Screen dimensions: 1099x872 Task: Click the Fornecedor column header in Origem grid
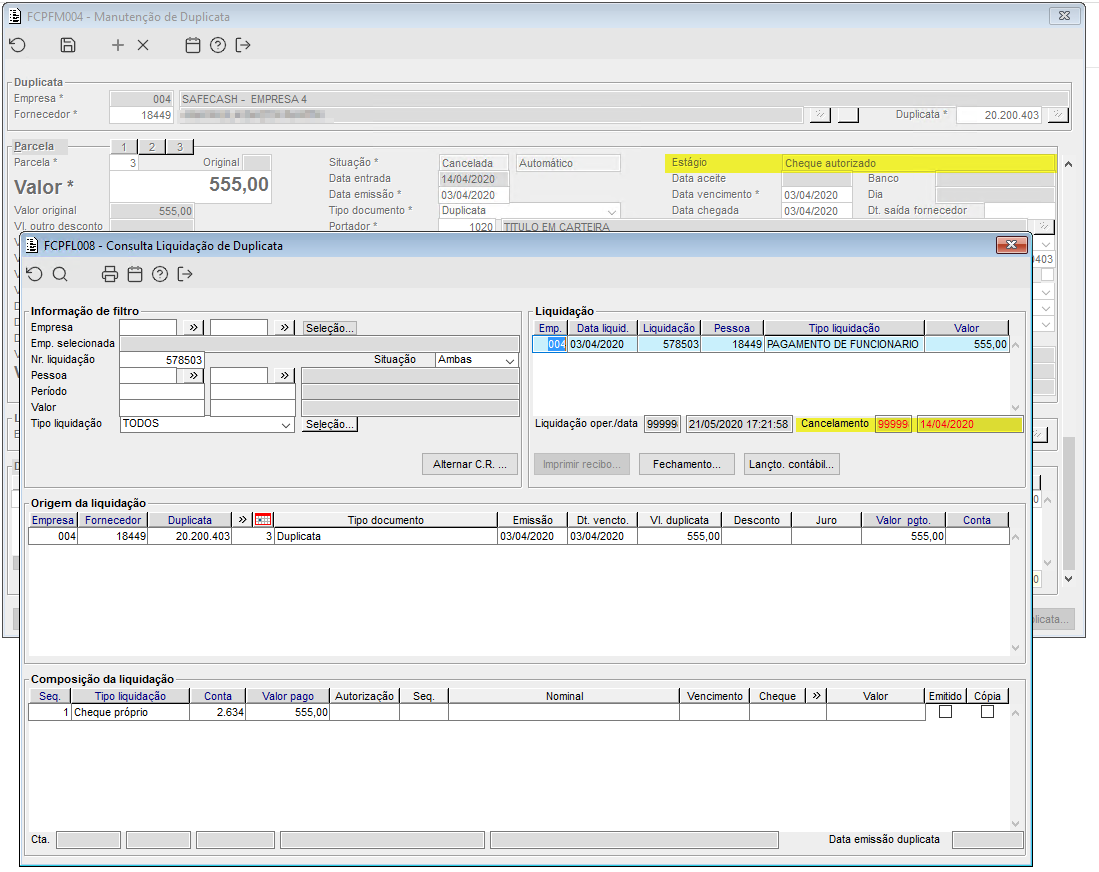pyautogui.click(x=113, y=520)
